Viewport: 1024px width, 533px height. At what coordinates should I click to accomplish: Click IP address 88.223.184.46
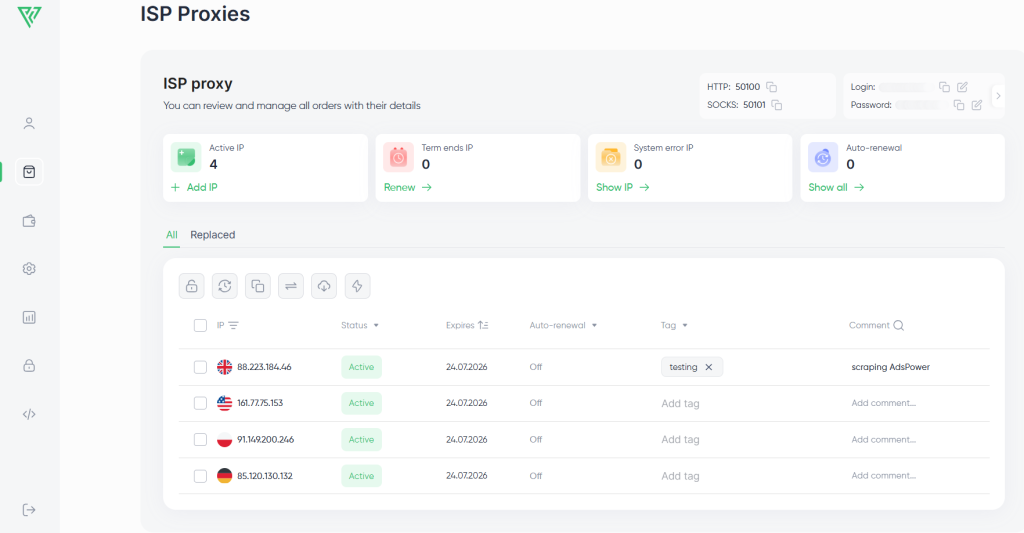click(x=264, y=367)
